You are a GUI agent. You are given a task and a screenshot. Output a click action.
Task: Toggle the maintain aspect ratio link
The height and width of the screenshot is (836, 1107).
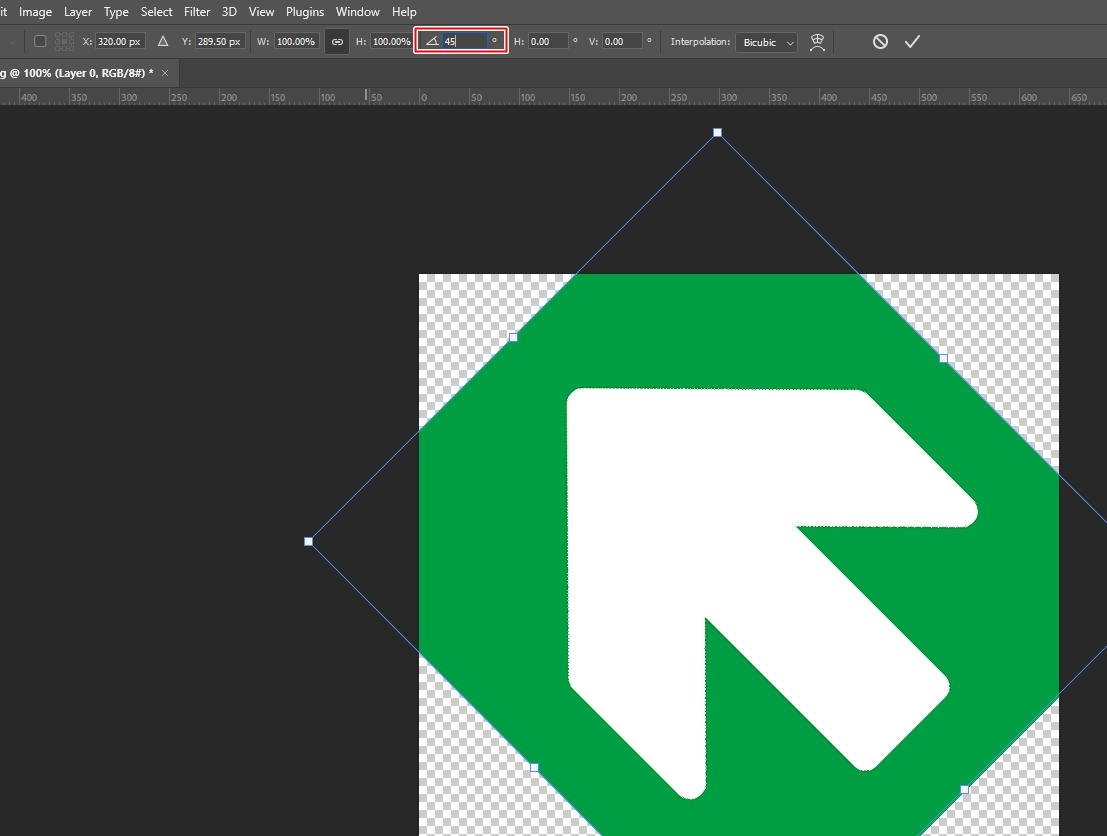[337, 42]
